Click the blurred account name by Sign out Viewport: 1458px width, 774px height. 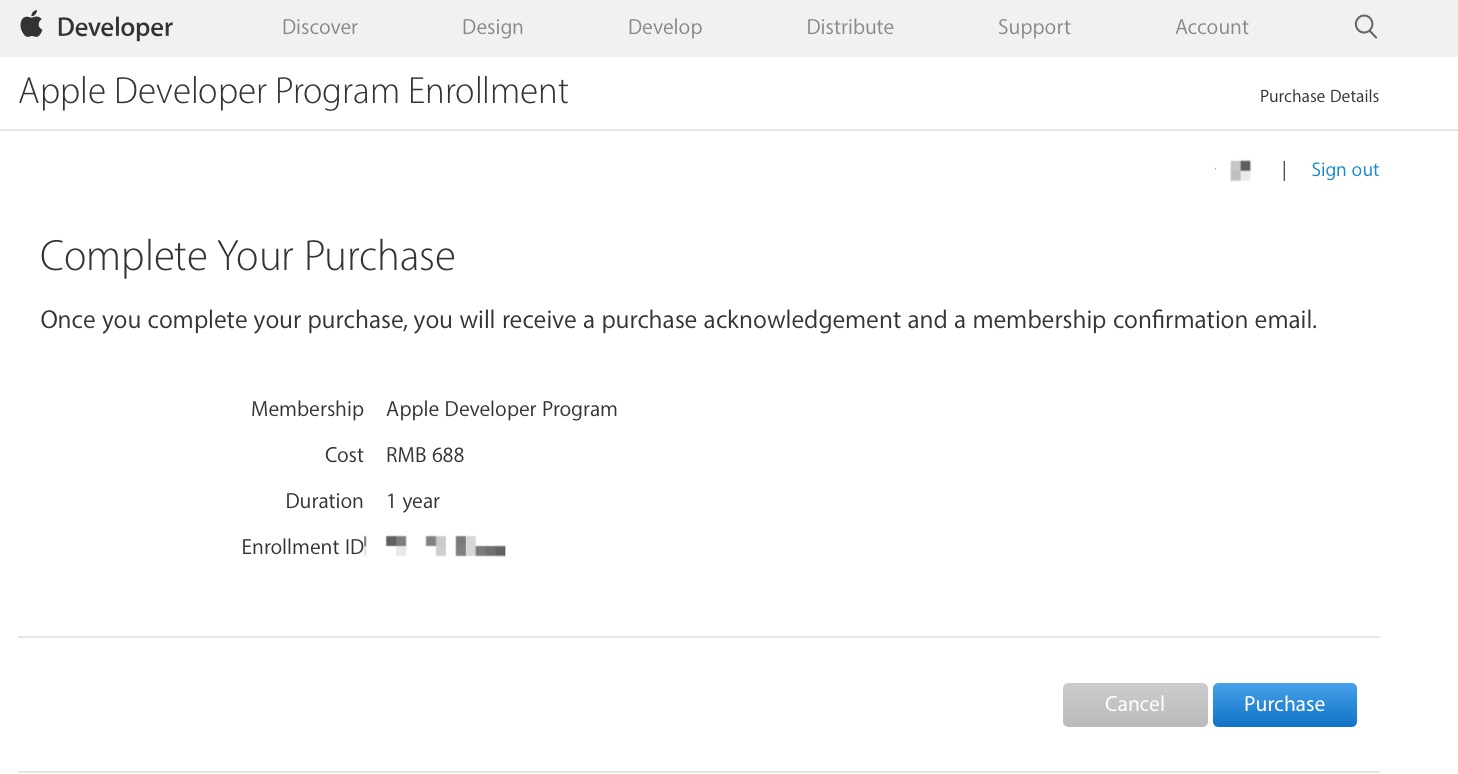tap(1240, 170)
